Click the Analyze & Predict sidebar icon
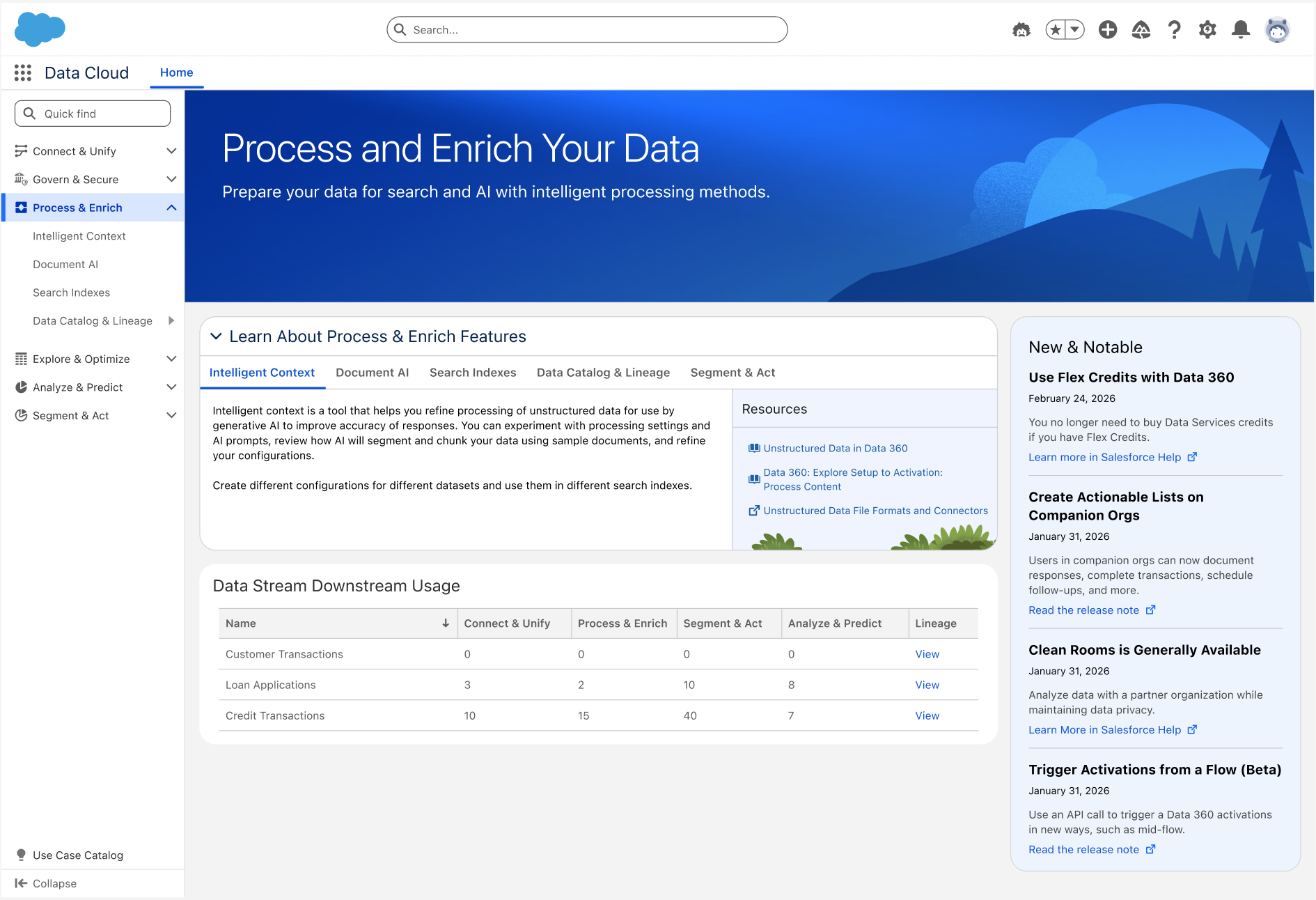1316x900 pixels. tap(21, 387)
